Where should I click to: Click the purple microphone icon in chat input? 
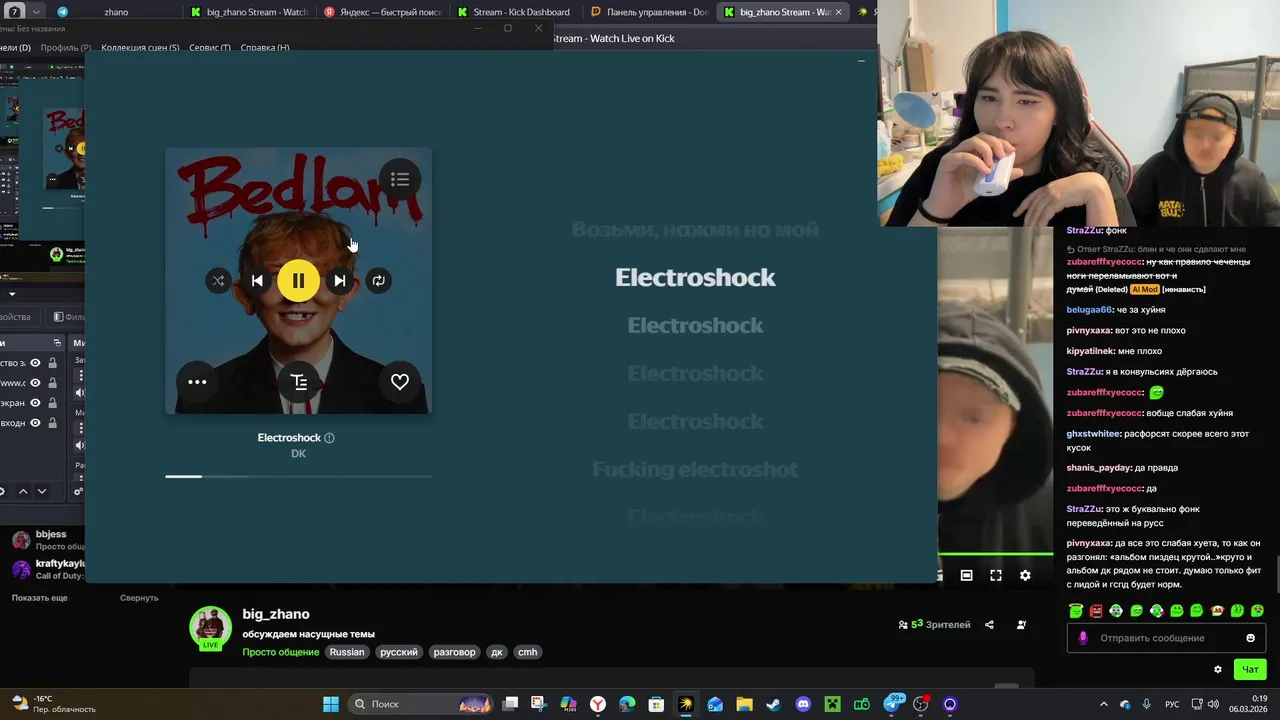pyautogui.click(x=1083, y=638)
